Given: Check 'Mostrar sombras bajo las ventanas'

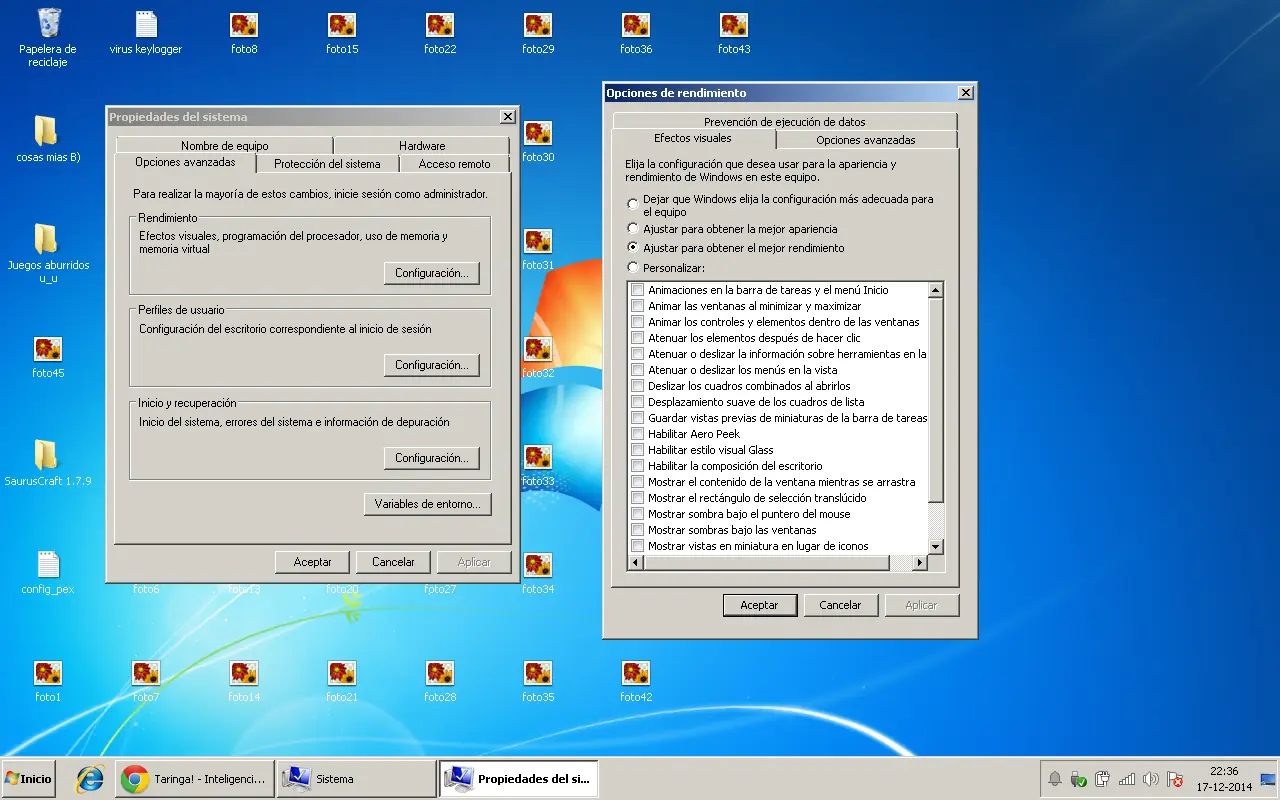Looking at the screenshot, I should (637, 530).
